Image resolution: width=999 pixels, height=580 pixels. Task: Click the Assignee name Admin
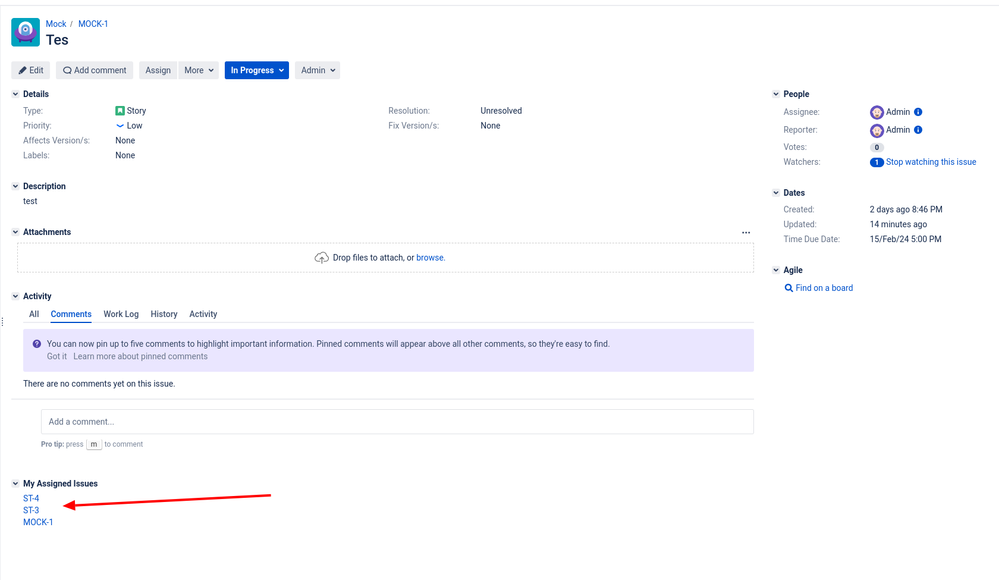(898, 112)
